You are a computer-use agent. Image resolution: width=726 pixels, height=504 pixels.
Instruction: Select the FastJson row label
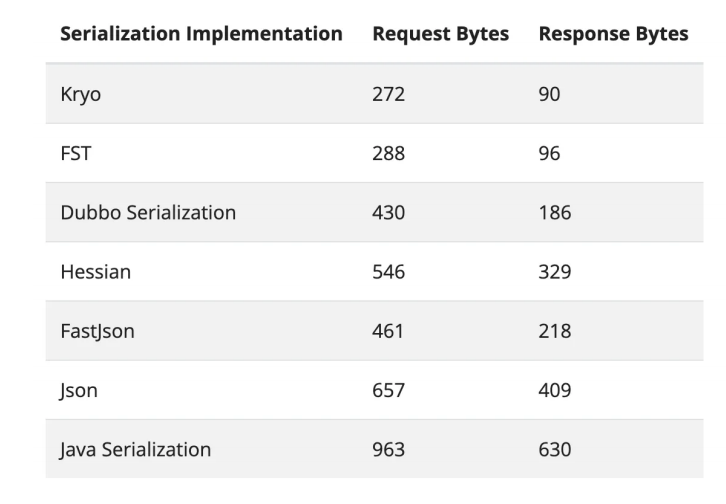point(97,331)
